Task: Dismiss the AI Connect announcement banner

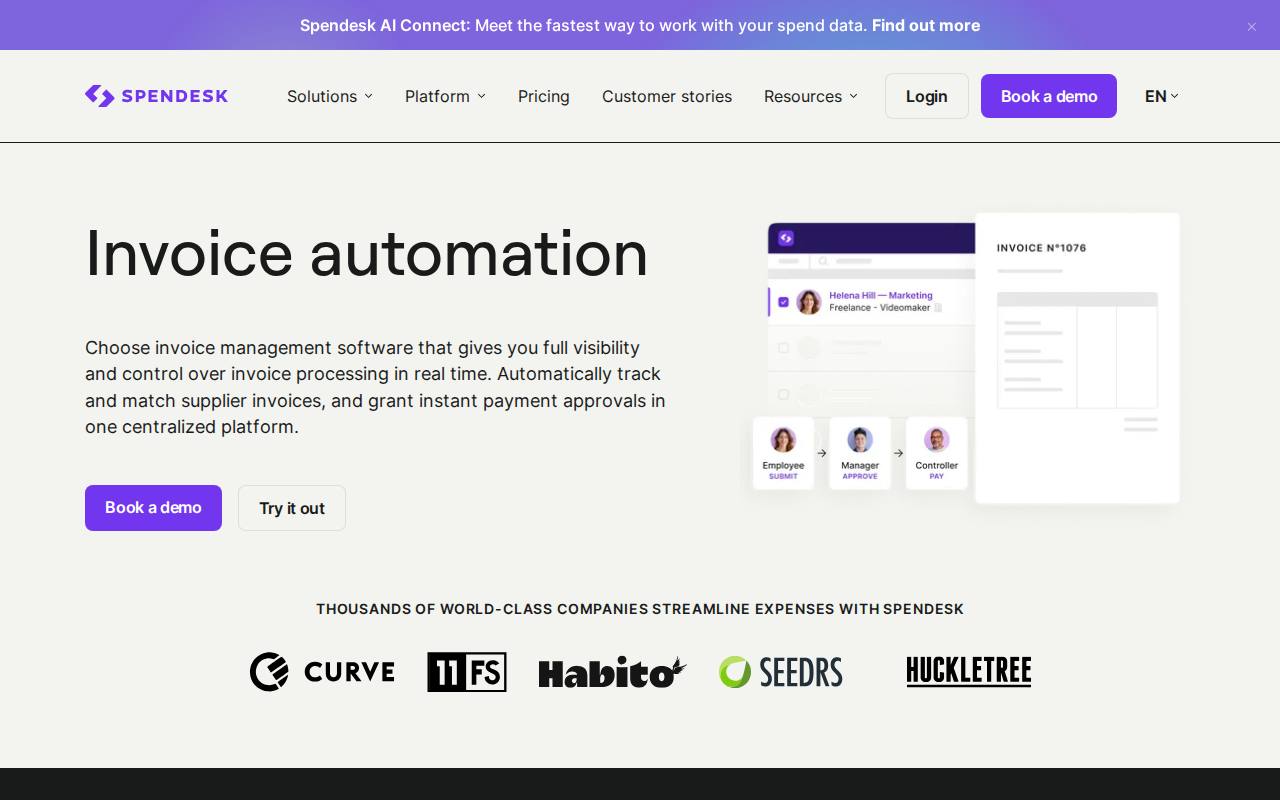Action: (x=1251, y=26)
